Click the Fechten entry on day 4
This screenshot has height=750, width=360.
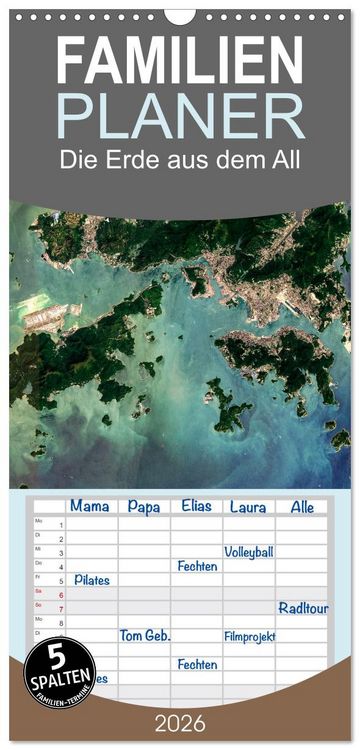coord(197,566)
